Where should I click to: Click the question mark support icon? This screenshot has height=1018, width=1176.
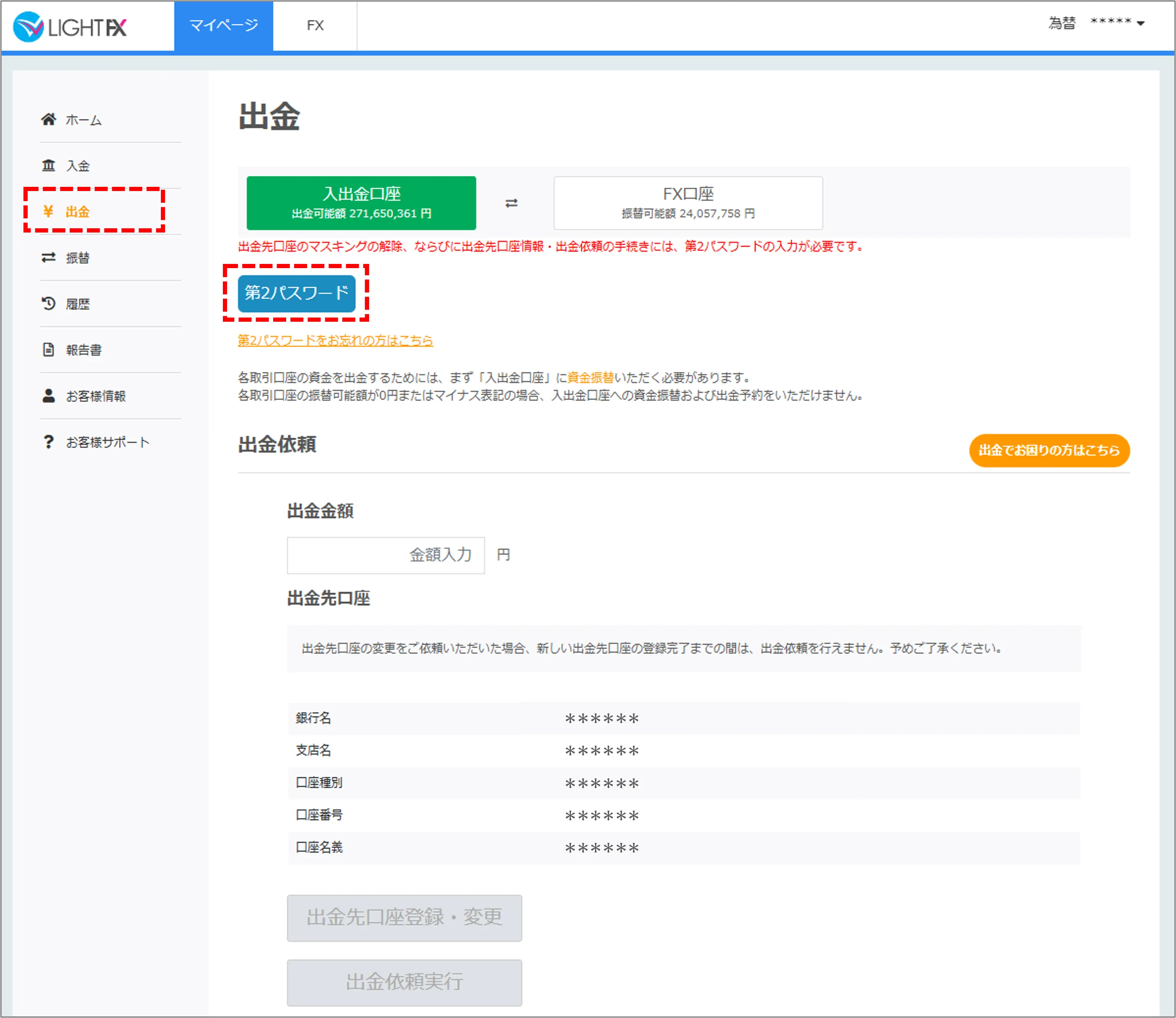click(49, 442)
